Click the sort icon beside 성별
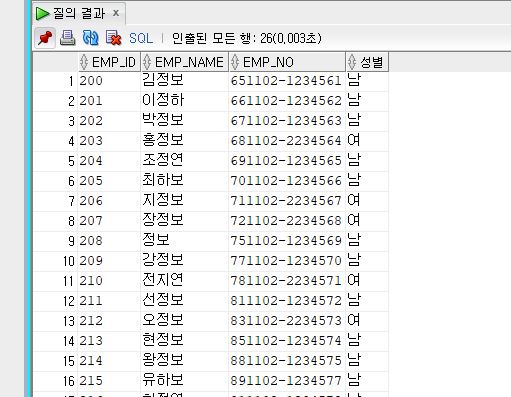The height and width of the screenshot is (397, 511). [352, 62]
